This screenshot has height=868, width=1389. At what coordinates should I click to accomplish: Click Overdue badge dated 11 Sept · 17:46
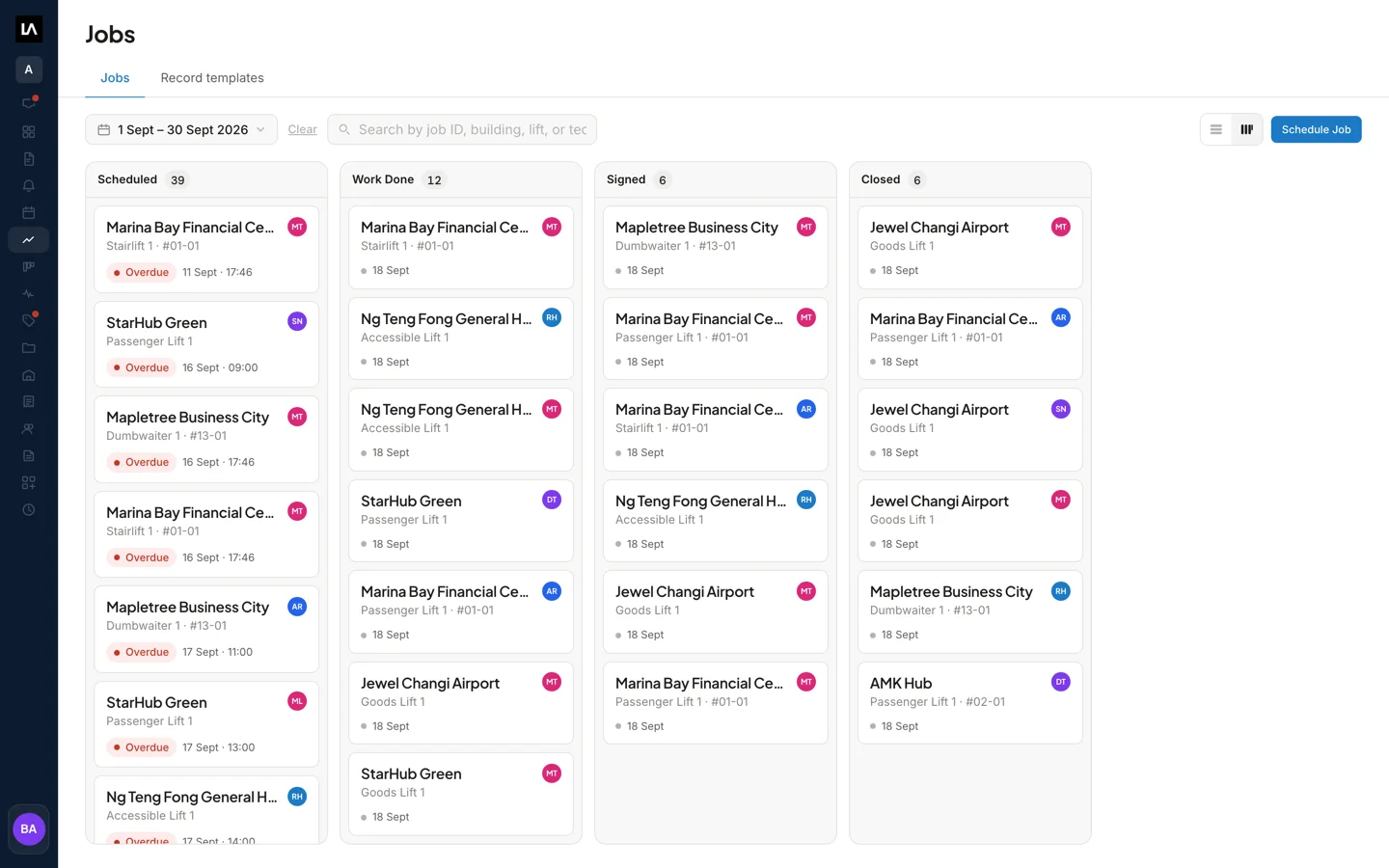point(142,272)
